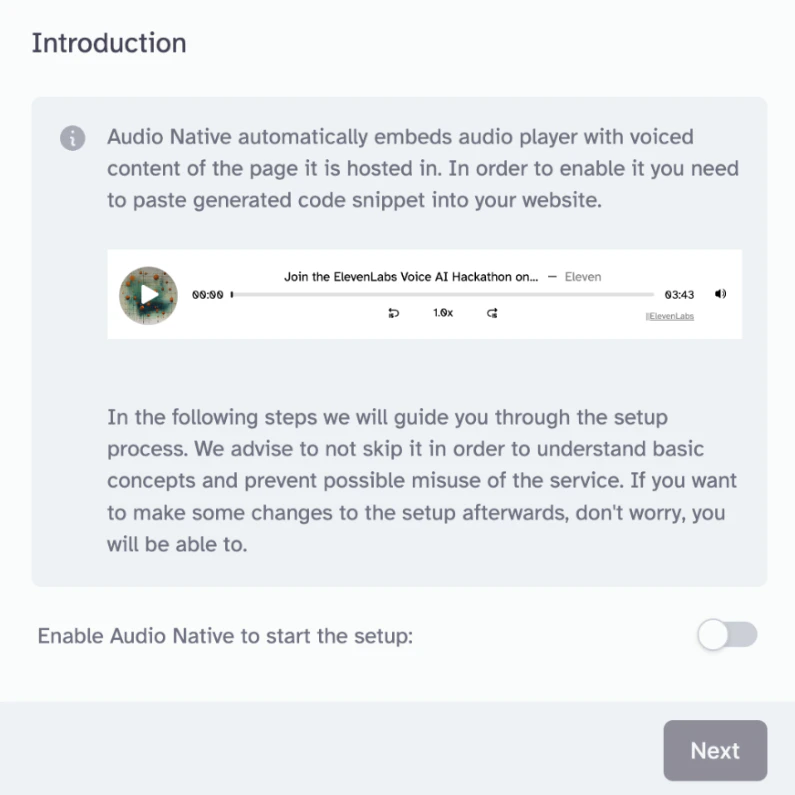Image resolution: width=795 pixels, height=795 pixels.
Task: Click the 00:00 elapsed time label
Action: 208,295
